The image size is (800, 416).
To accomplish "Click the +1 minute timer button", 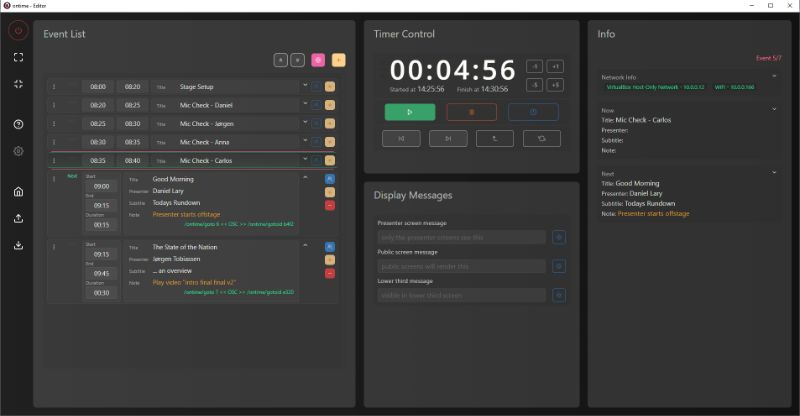I will [556, 66].
